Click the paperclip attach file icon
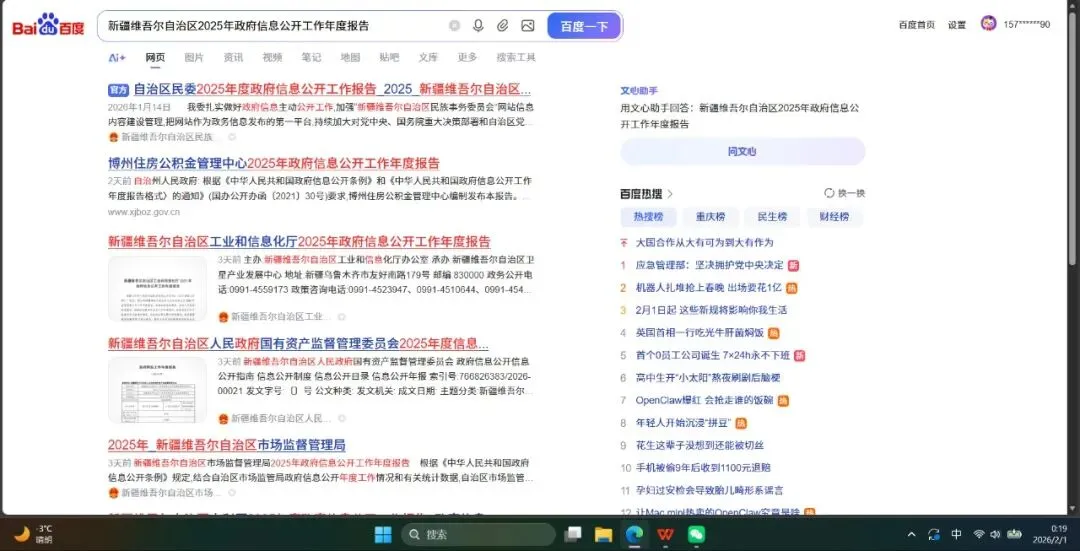This screenshot has width=1080, height=551. click(503, 26)
